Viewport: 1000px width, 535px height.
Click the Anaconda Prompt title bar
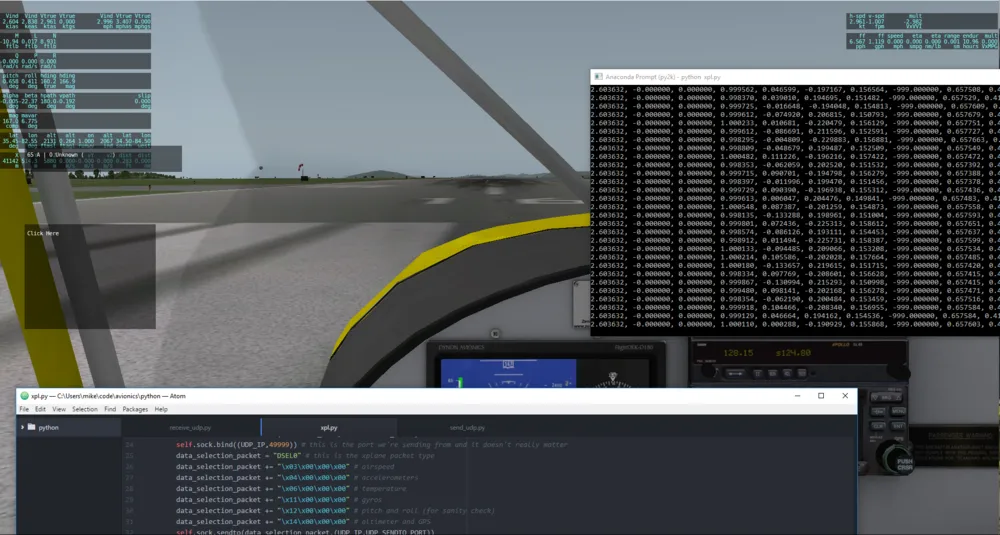[800, 76]
